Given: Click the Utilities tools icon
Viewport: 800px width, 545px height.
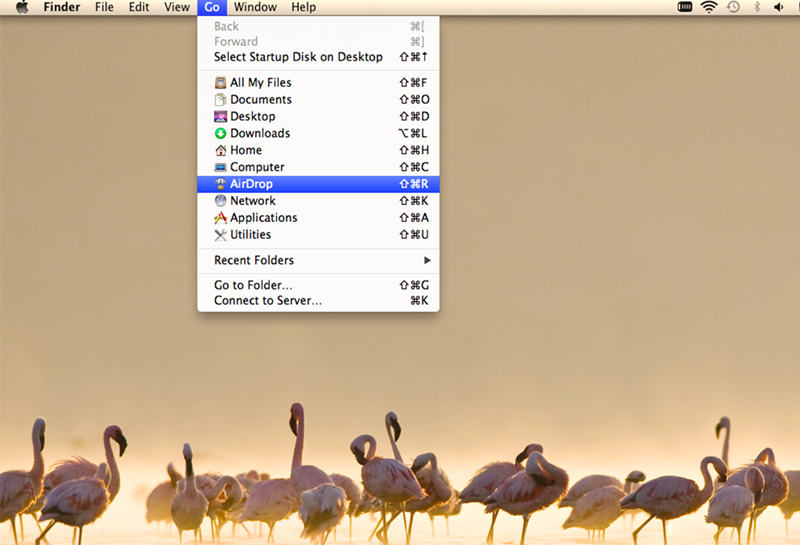Looking at the screenshot, I should [220, 235].
